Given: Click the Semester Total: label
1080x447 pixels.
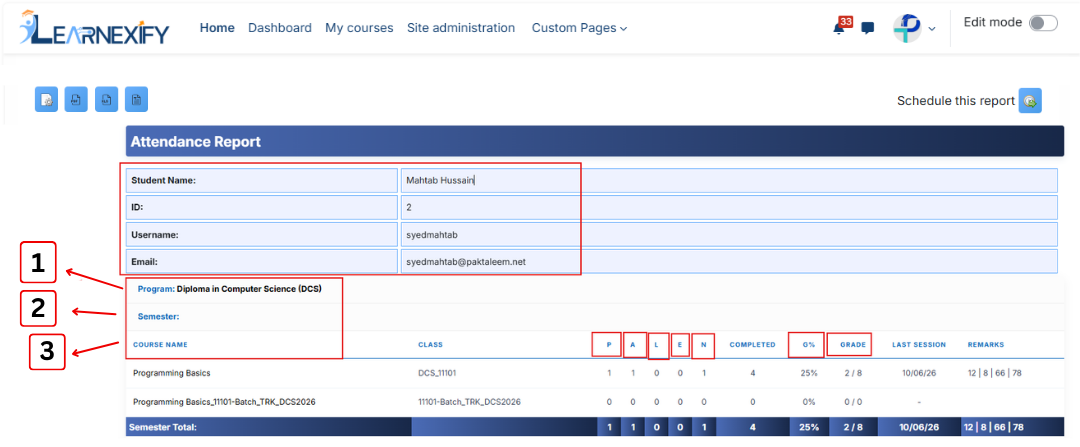Looking at the screenshot, I should coord(163,427).
